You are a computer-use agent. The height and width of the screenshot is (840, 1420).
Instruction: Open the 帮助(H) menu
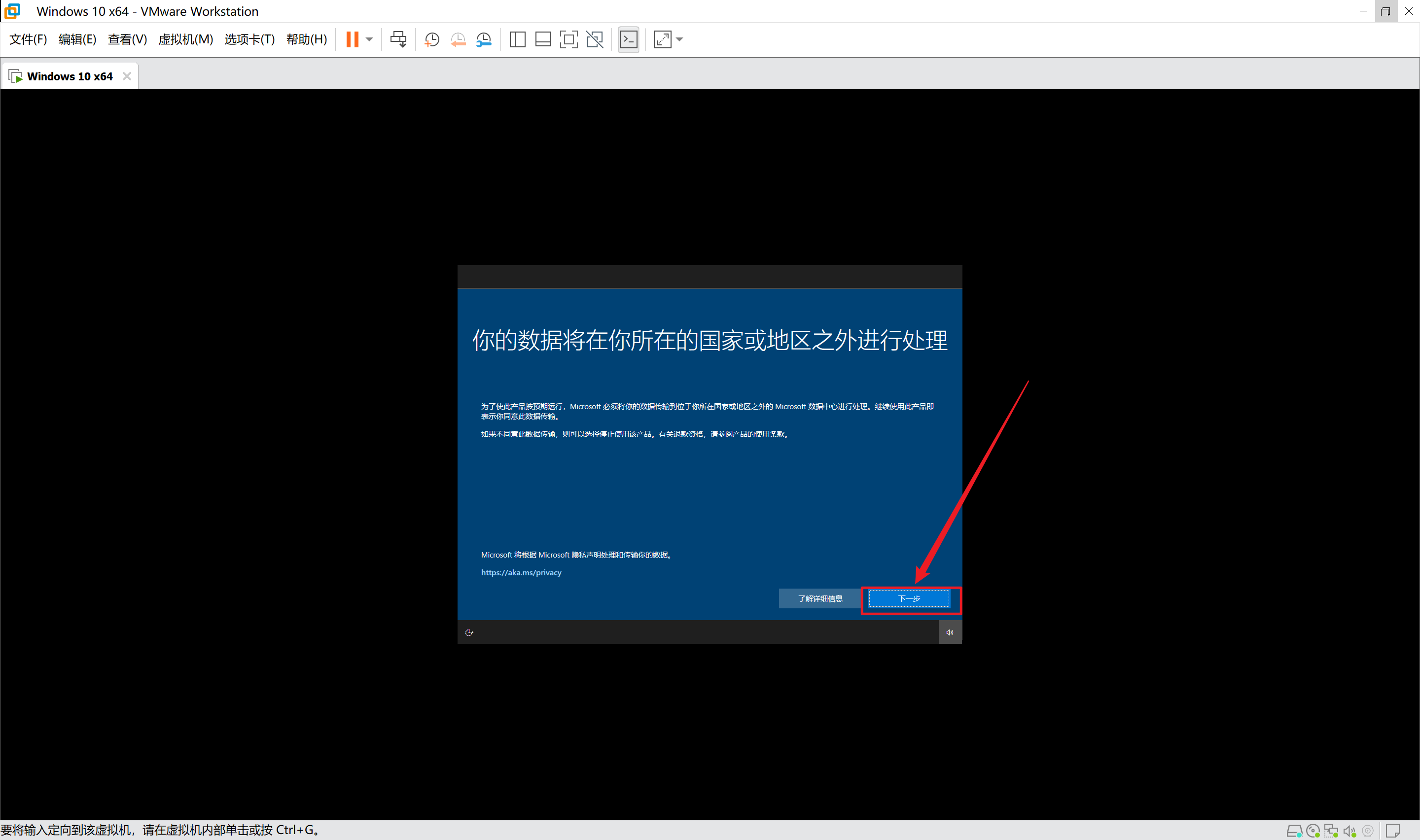pyautogui.click(x=306, y=39)
